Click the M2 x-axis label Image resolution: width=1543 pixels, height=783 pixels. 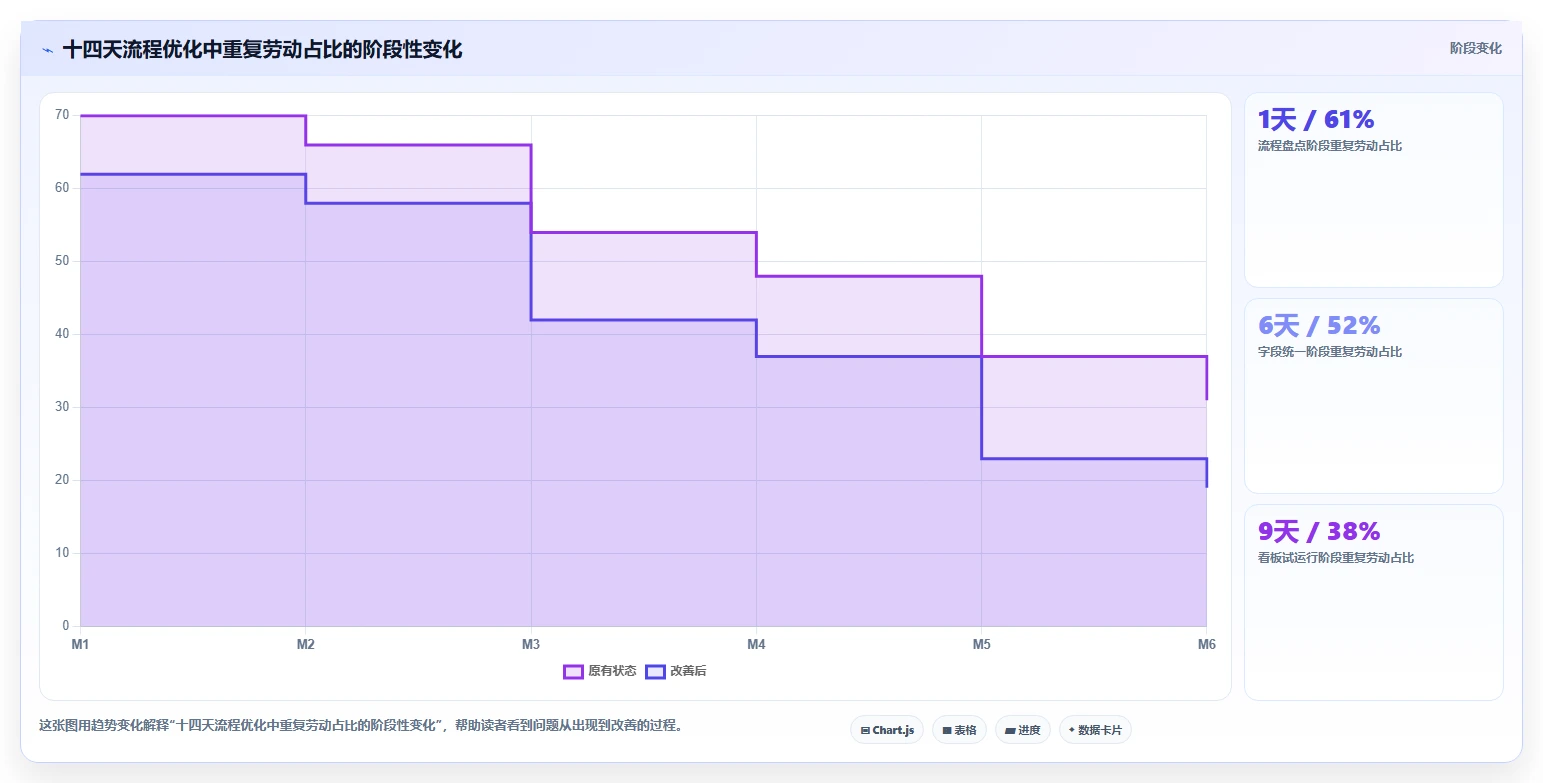click(x=305, y=644)
